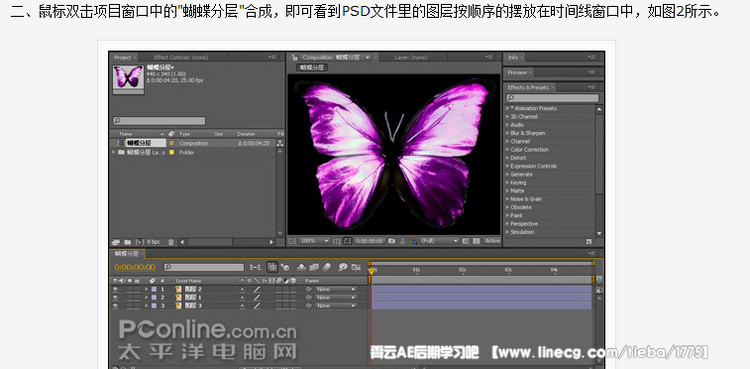Click the timeline layer search field
The width and height of the screenshot is (750, 369).
[x=204, y=267]
